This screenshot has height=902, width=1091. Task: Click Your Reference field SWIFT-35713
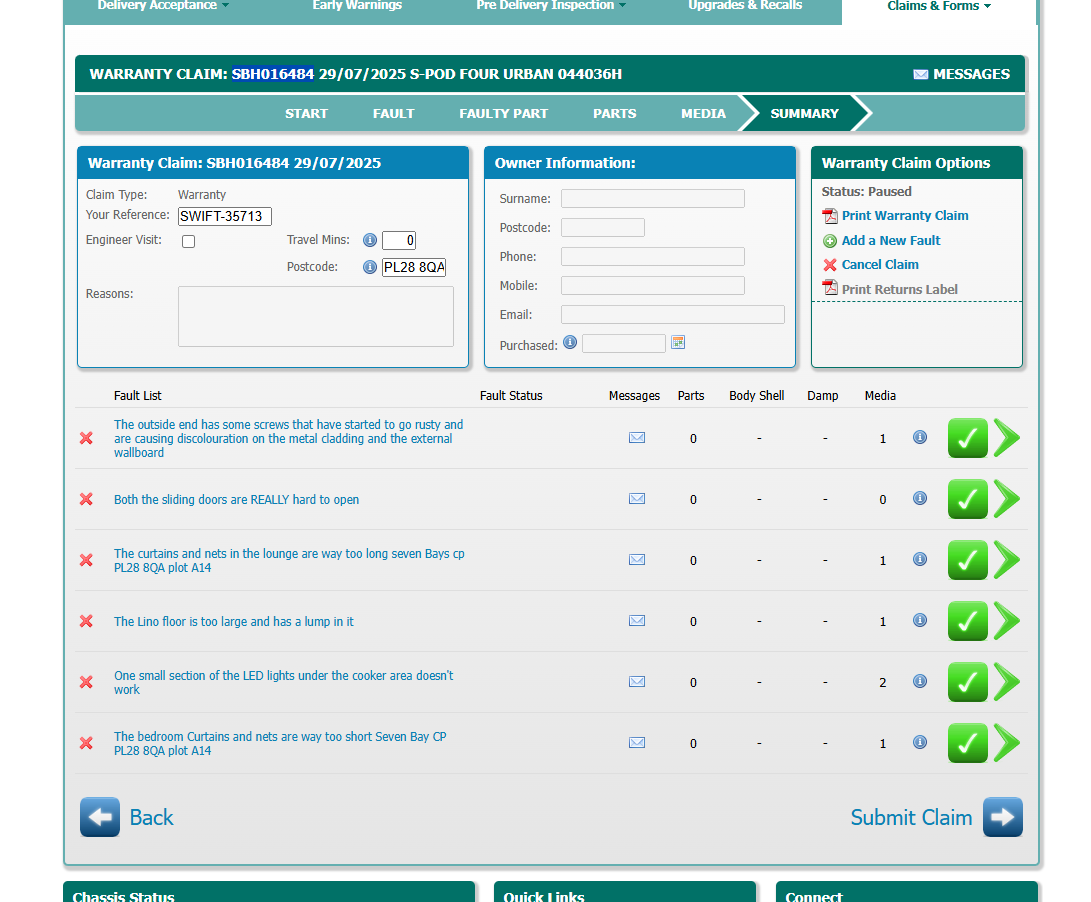(x=225, y=216)
